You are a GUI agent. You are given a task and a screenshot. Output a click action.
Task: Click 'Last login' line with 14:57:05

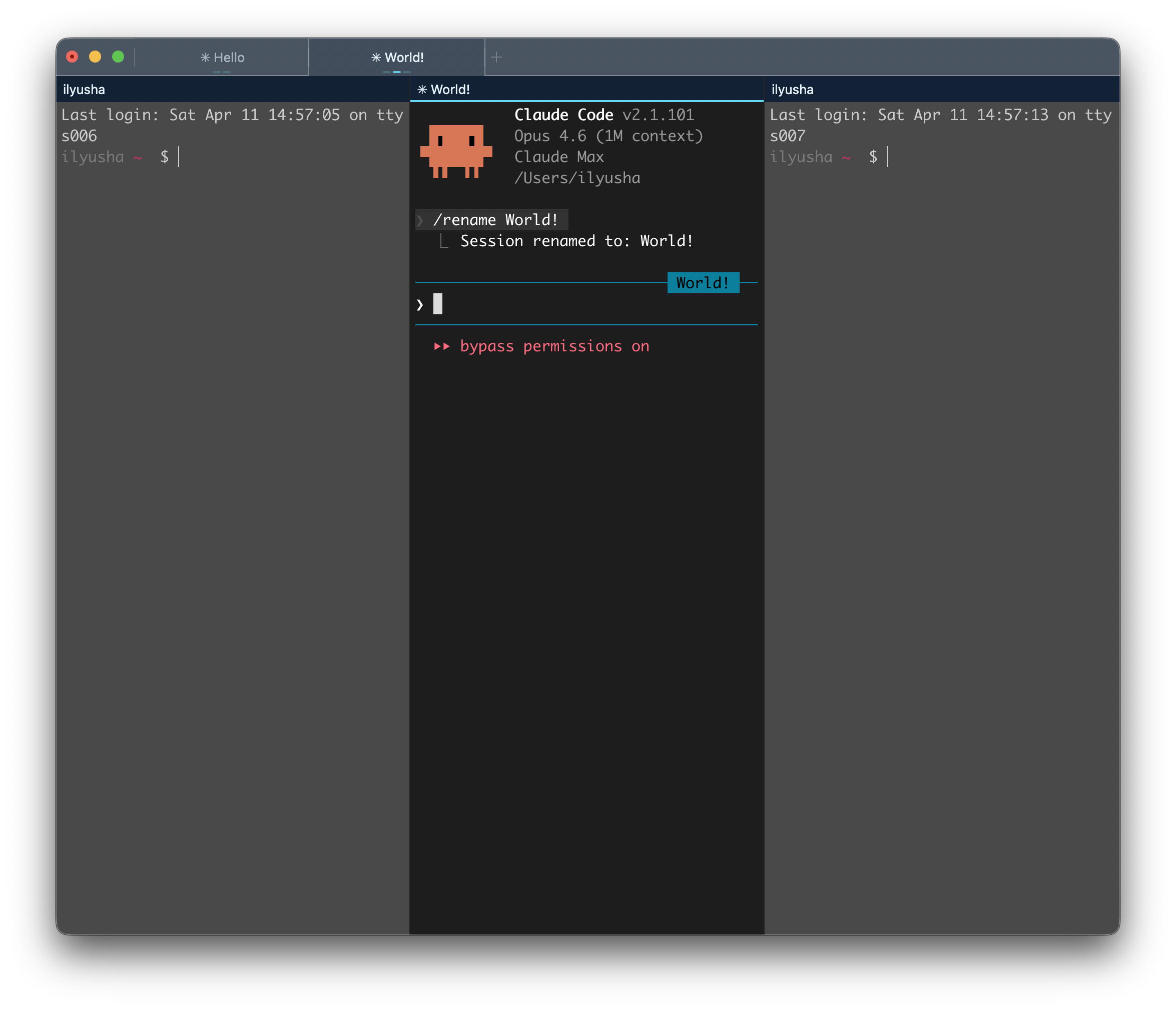pyautogui.click(x=232, y=126)
